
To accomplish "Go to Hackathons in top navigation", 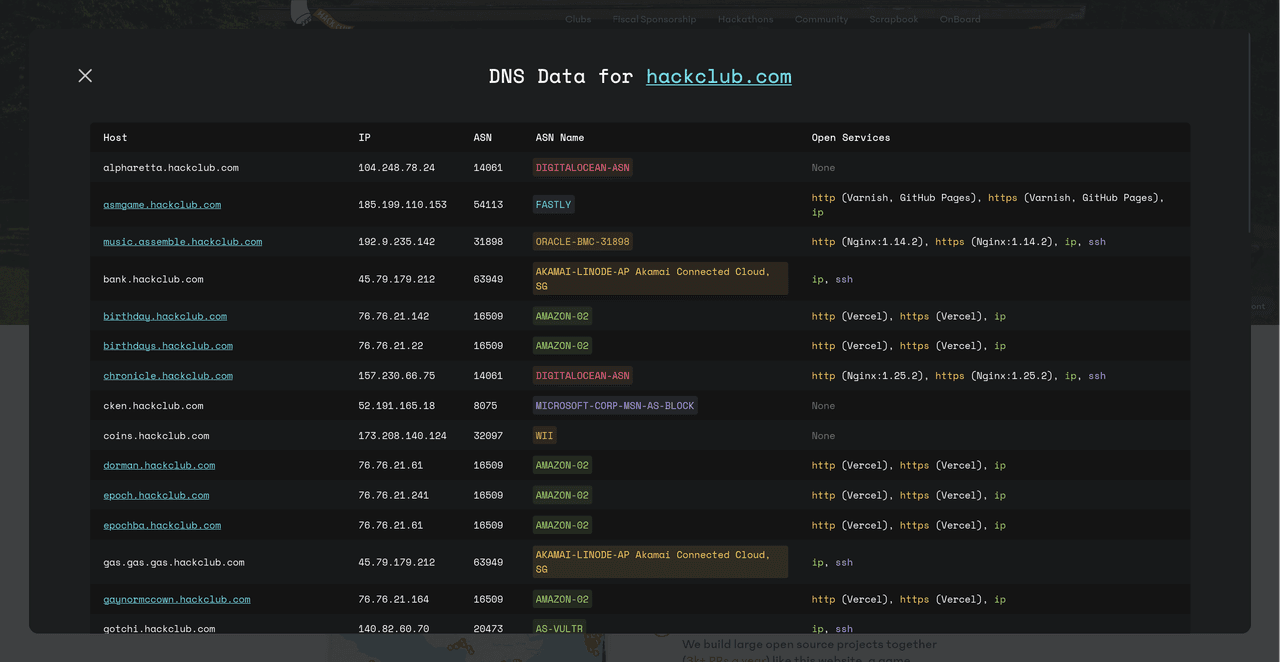I will coord(745,19).
